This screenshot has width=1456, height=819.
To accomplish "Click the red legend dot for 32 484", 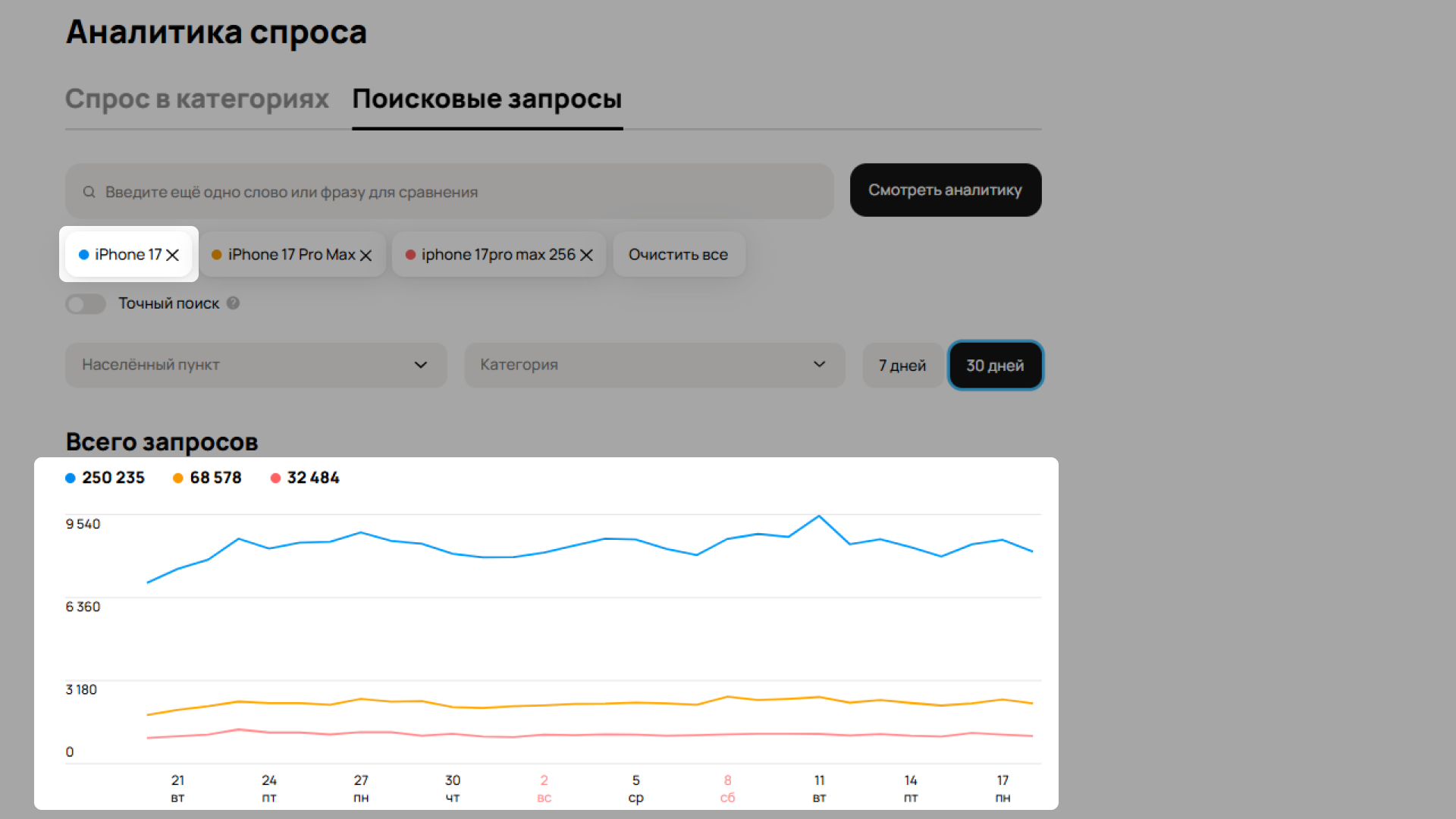I will (275, 478).
